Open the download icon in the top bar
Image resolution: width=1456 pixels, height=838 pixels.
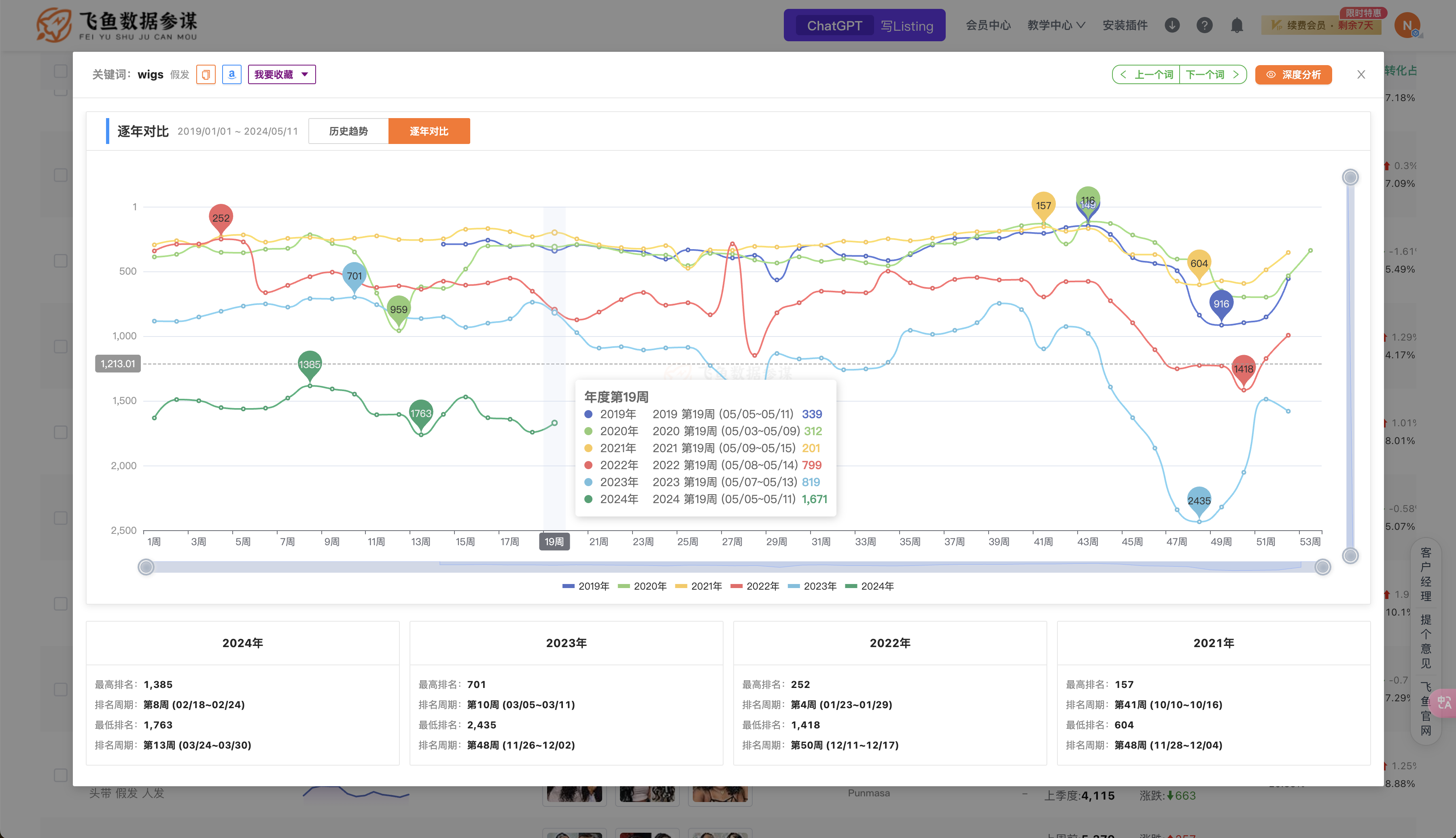click(1172, 25)
